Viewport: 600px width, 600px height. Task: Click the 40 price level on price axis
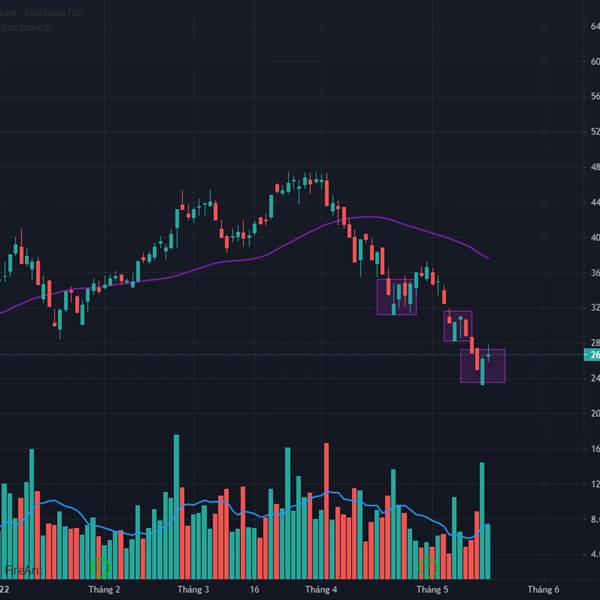tap(595, 238)
